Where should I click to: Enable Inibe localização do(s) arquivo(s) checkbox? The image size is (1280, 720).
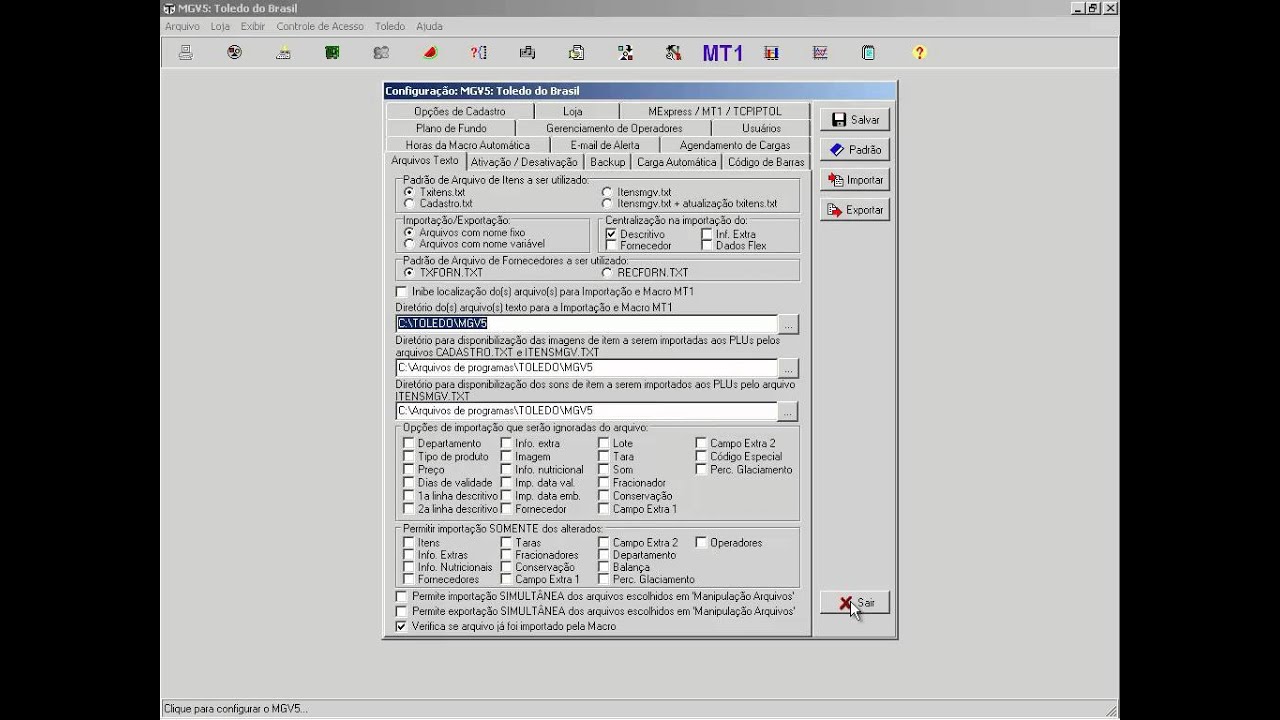[402, 291]
